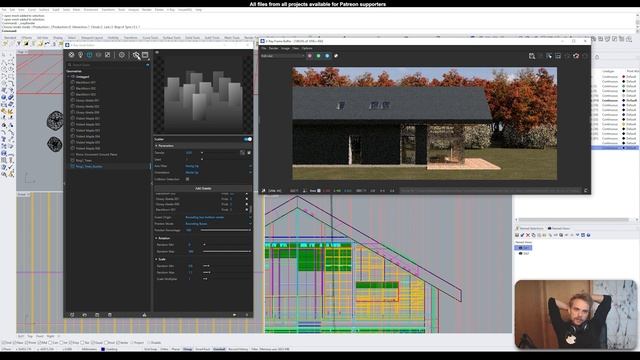The image size is (640, 360).
Task: Show frame buffer window icon in Asset Editor
Action: pos(145,55)
